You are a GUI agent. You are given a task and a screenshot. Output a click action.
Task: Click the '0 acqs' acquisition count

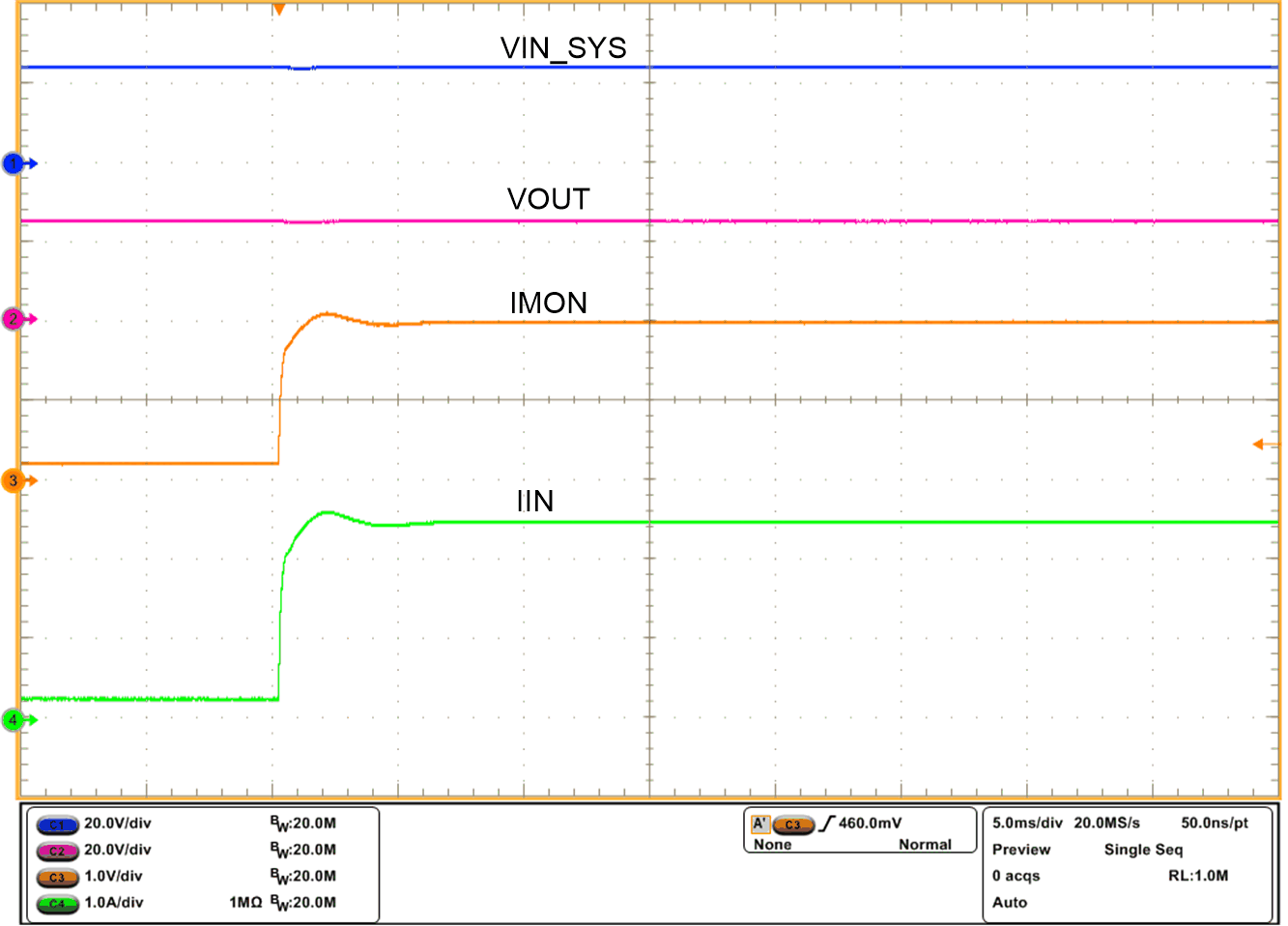pyautogui.click(x=1016, y=876)
